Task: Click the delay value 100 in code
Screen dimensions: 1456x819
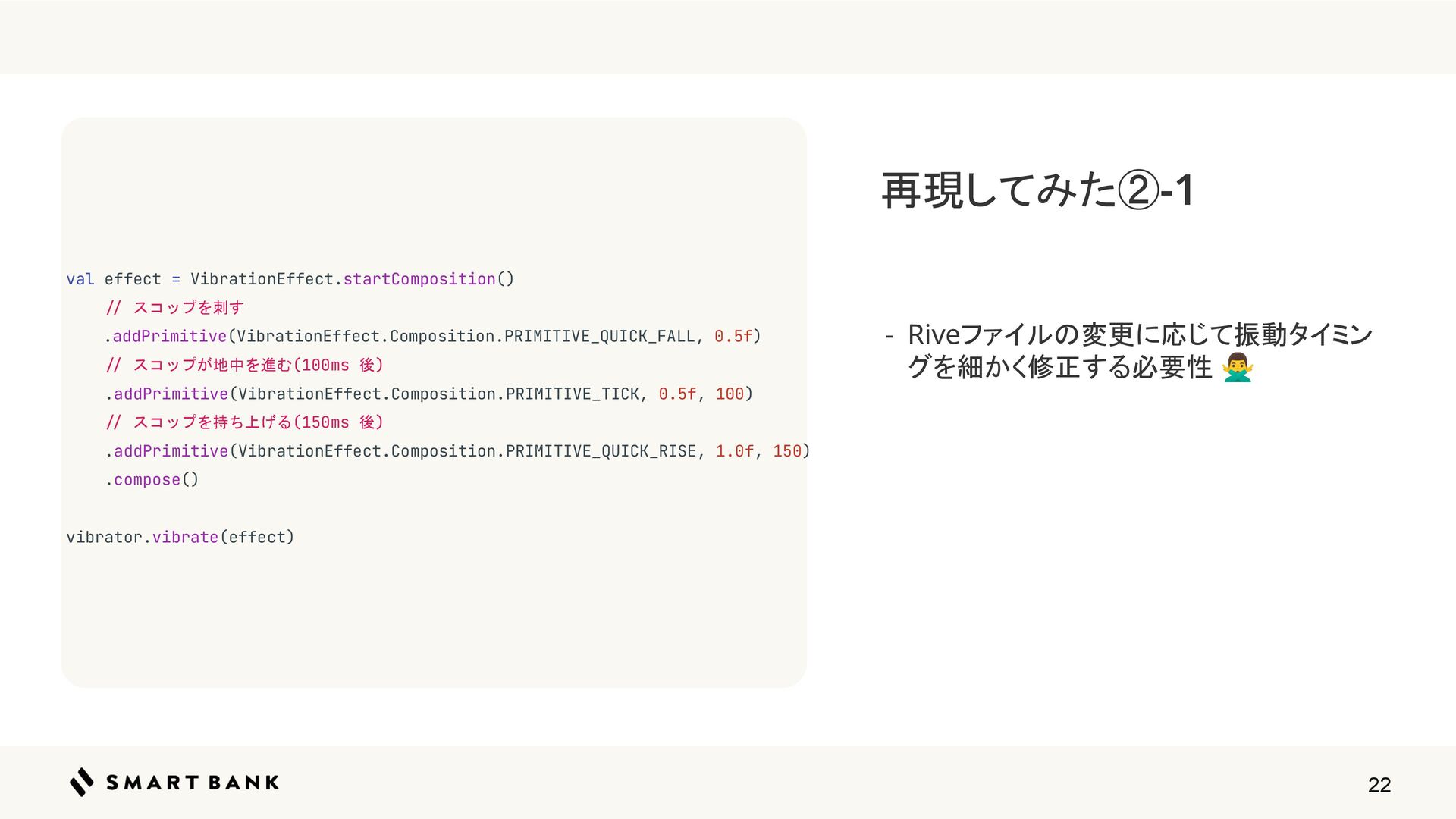Action: (x=730, y=394)
